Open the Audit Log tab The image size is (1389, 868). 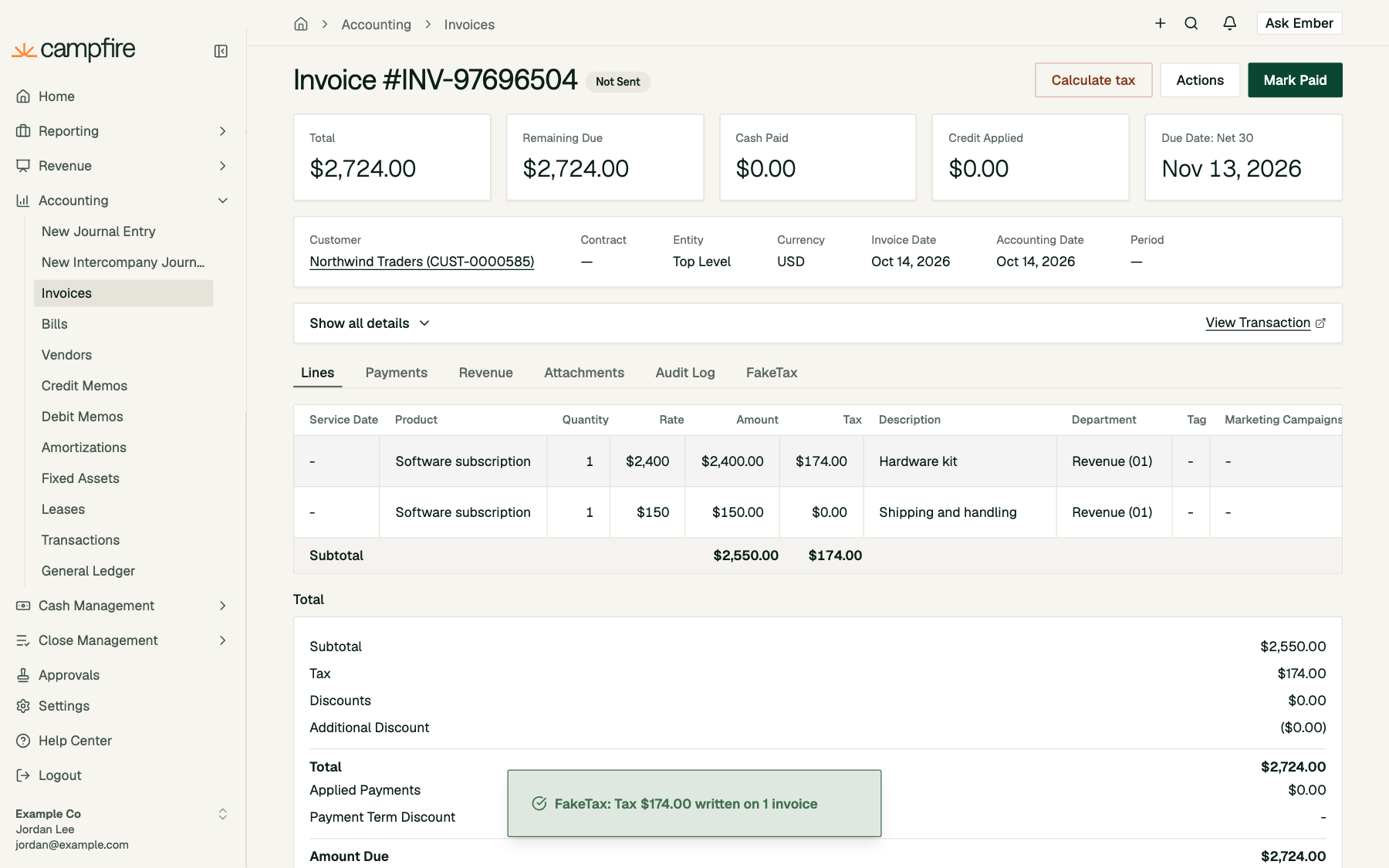click(x=685, y=373)
